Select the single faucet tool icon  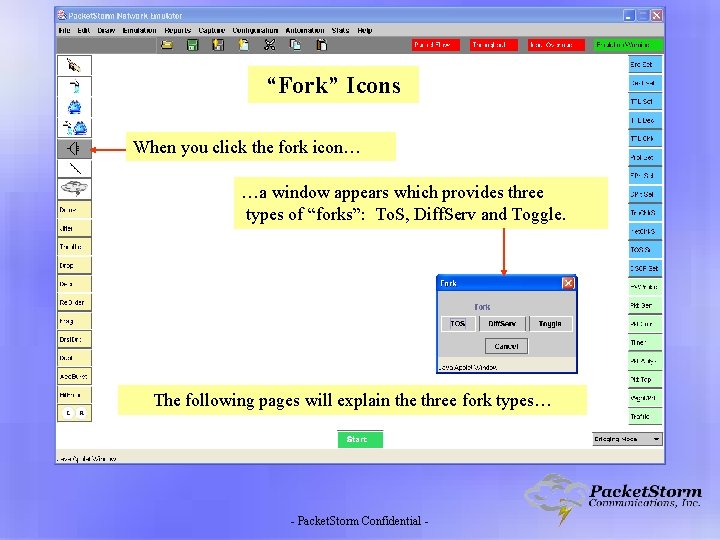click(74, 86)
